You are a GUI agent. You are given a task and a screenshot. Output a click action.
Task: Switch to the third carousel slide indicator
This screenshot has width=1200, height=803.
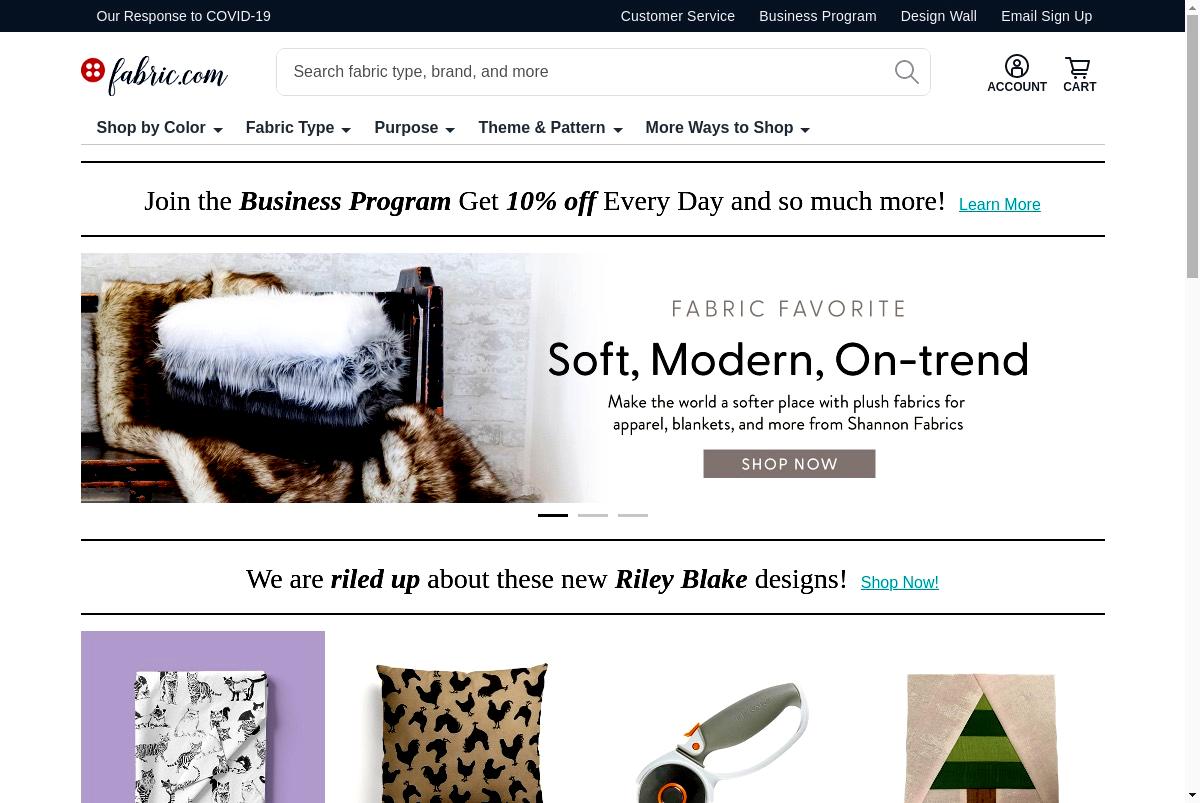tap(633, 515)
